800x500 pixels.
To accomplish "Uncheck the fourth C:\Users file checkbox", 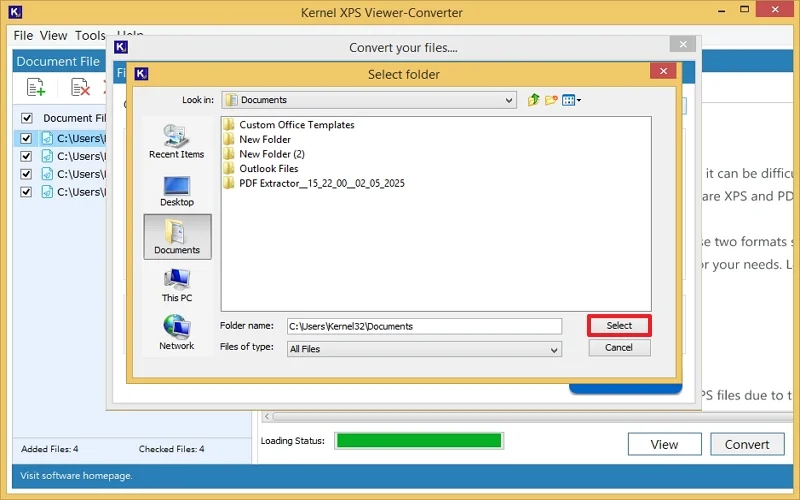I will (26, 192).
